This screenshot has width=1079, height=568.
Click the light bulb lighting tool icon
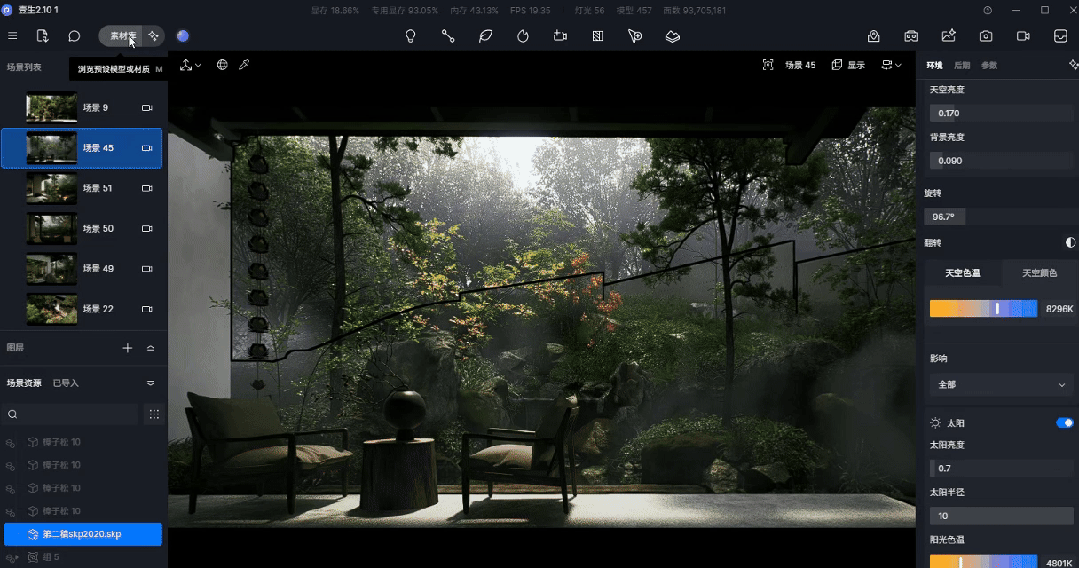point(410,36)
